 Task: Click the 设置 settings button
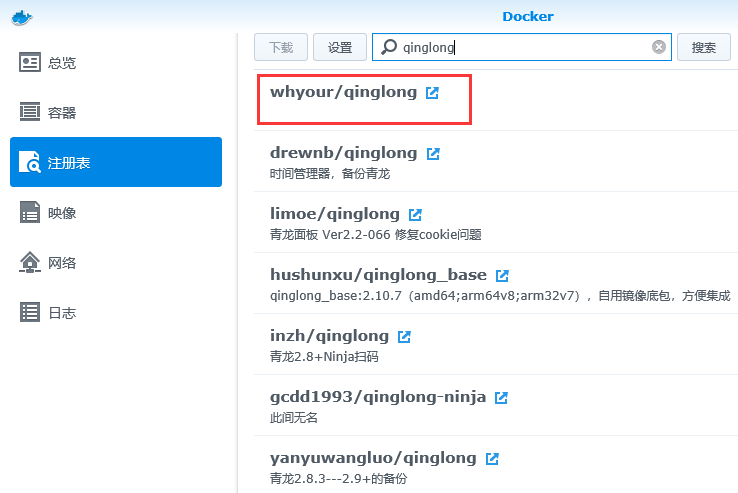340,47
